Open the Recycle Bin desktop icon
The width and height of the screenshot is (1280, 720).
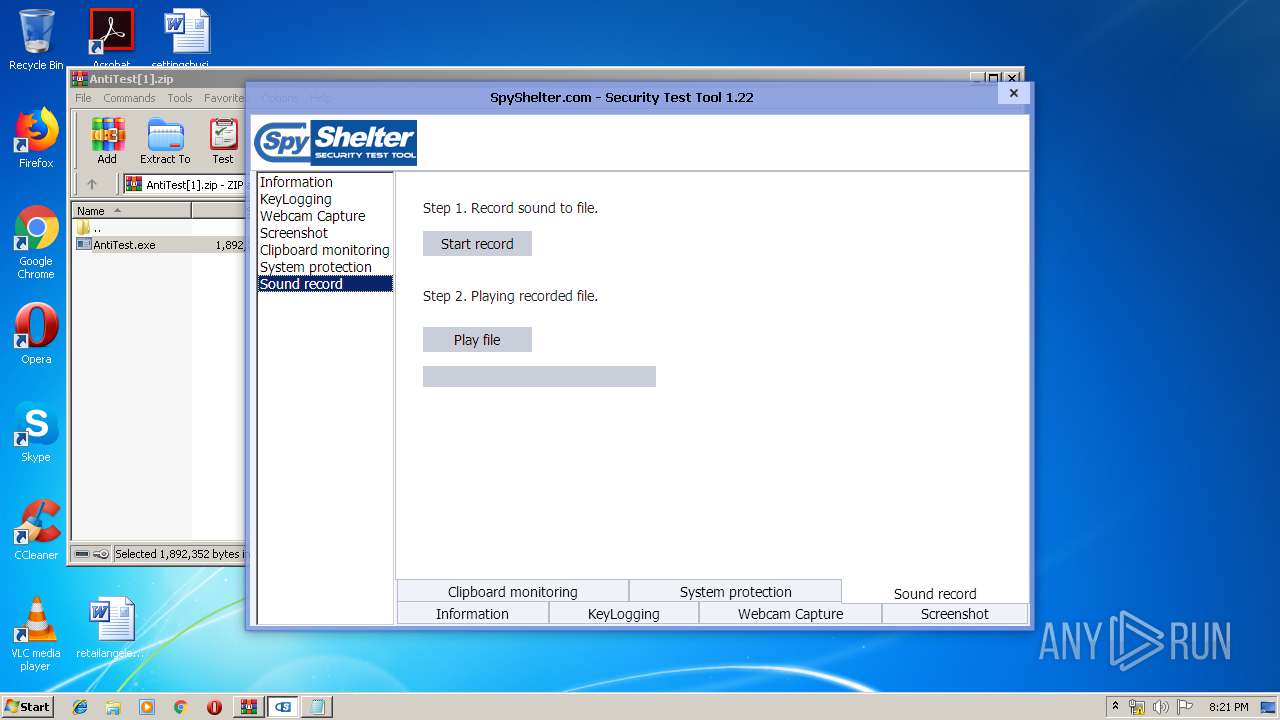(x=36, y=40)
